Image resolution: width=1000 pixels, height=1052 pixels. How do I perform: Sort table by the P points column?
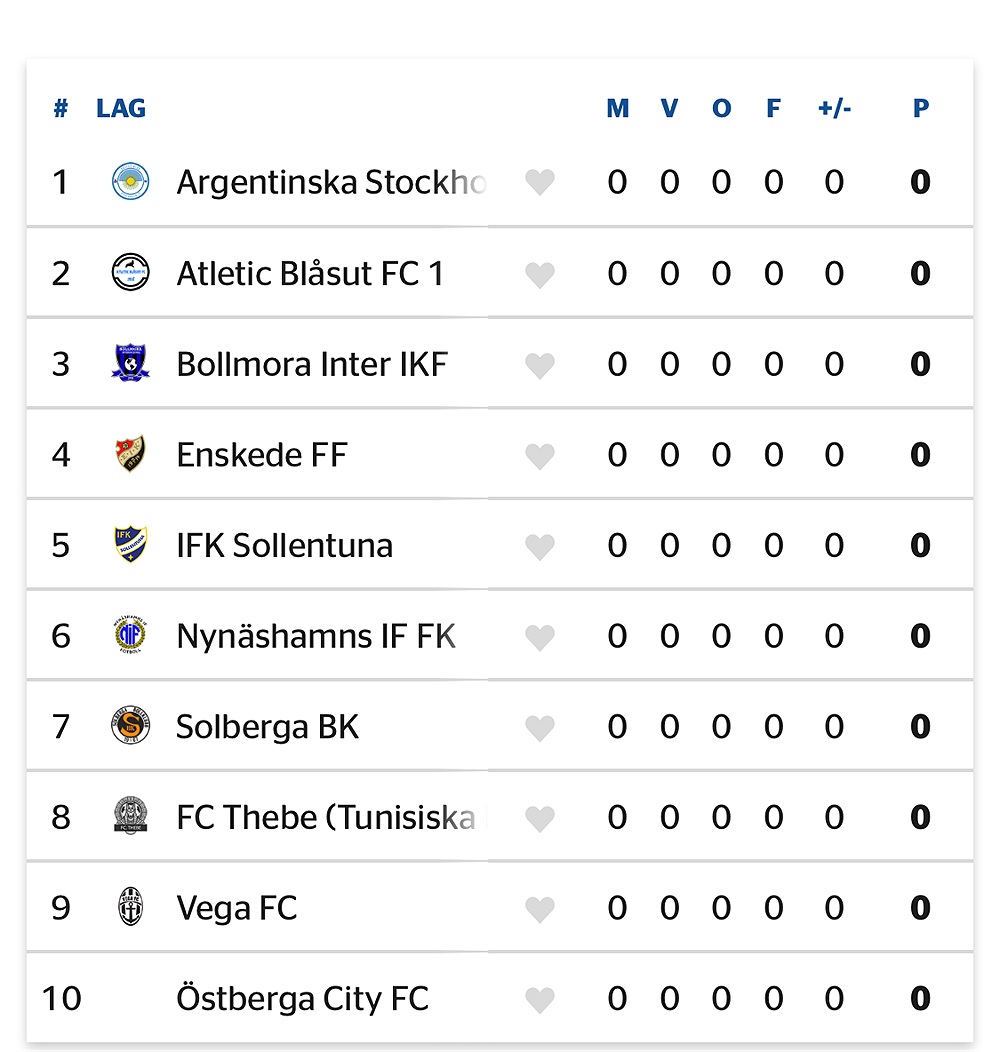pyautogui.click(x=921, y=108)
